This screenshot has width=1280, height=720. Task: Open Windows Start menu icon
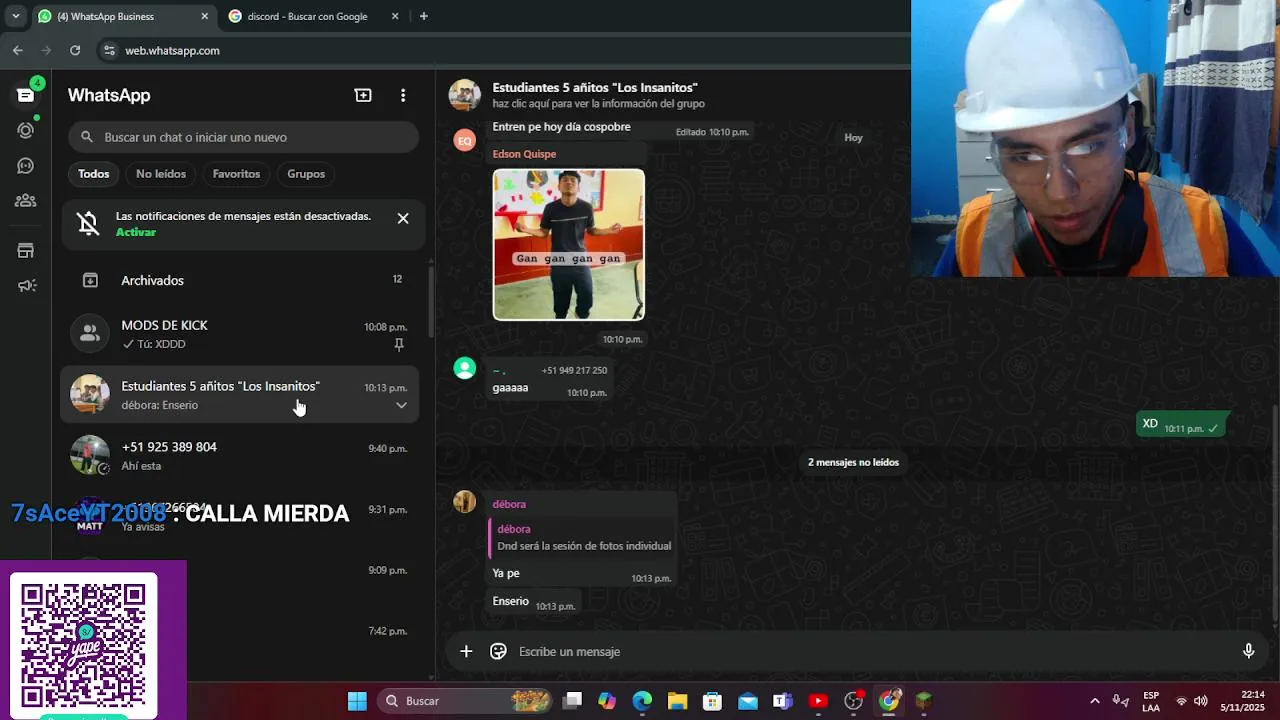(357, 701)
